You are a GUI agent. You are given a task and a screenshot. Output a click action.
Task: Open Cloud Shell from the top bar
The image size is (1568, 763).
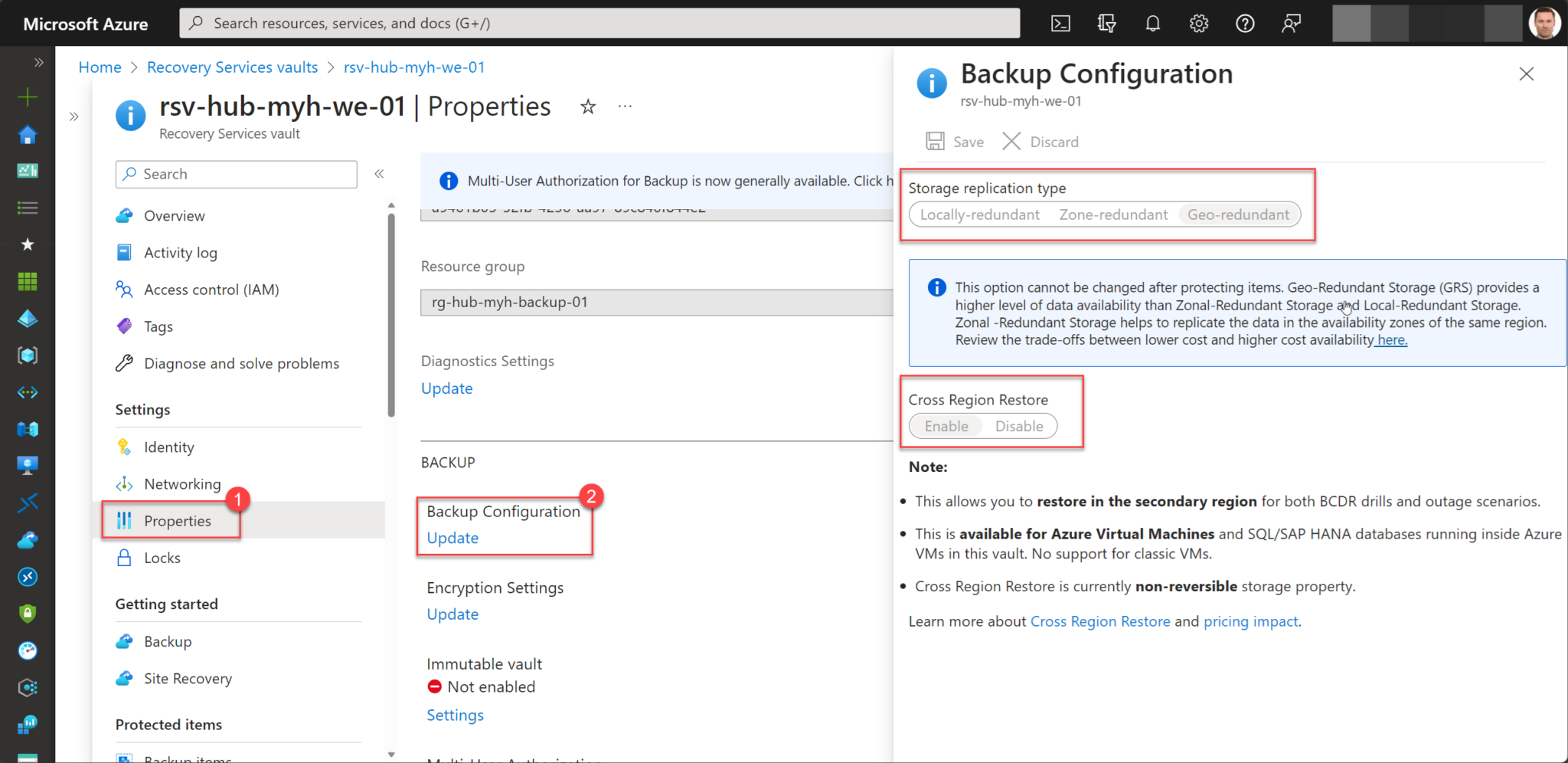pos(1060,23)
